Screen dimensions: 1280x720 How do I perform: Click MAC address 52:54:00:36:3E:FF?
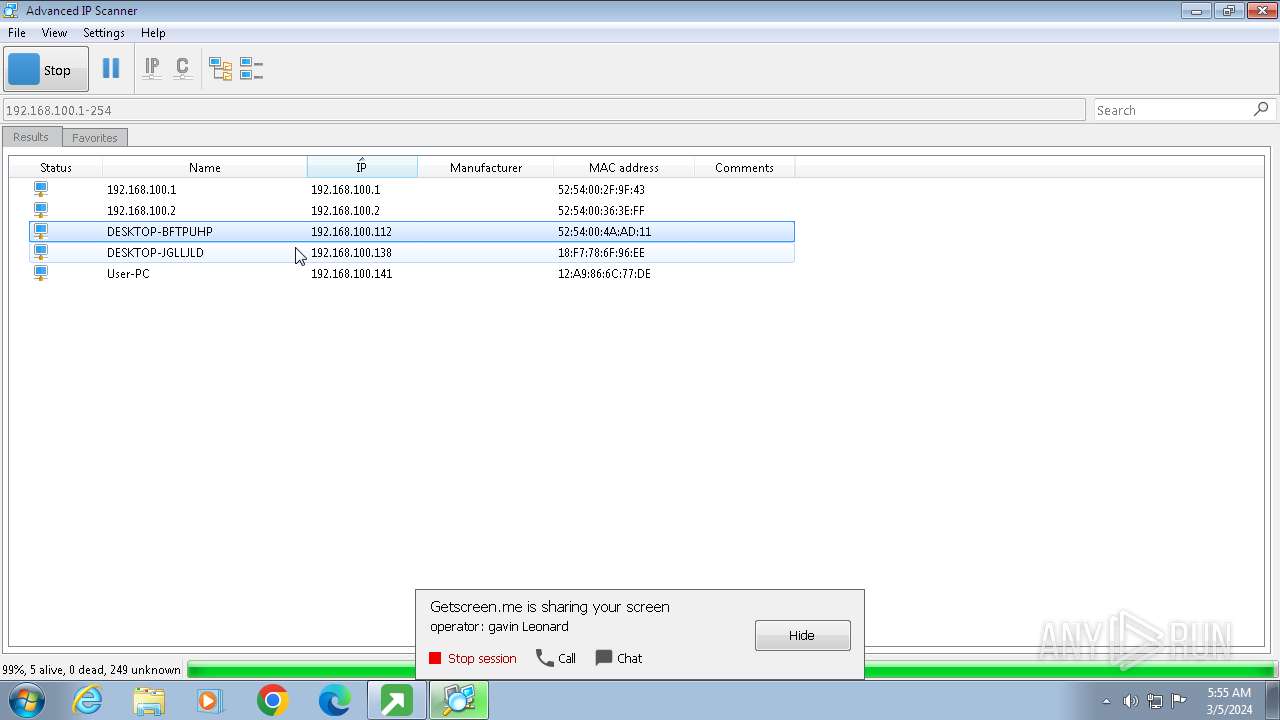point(601,211)
